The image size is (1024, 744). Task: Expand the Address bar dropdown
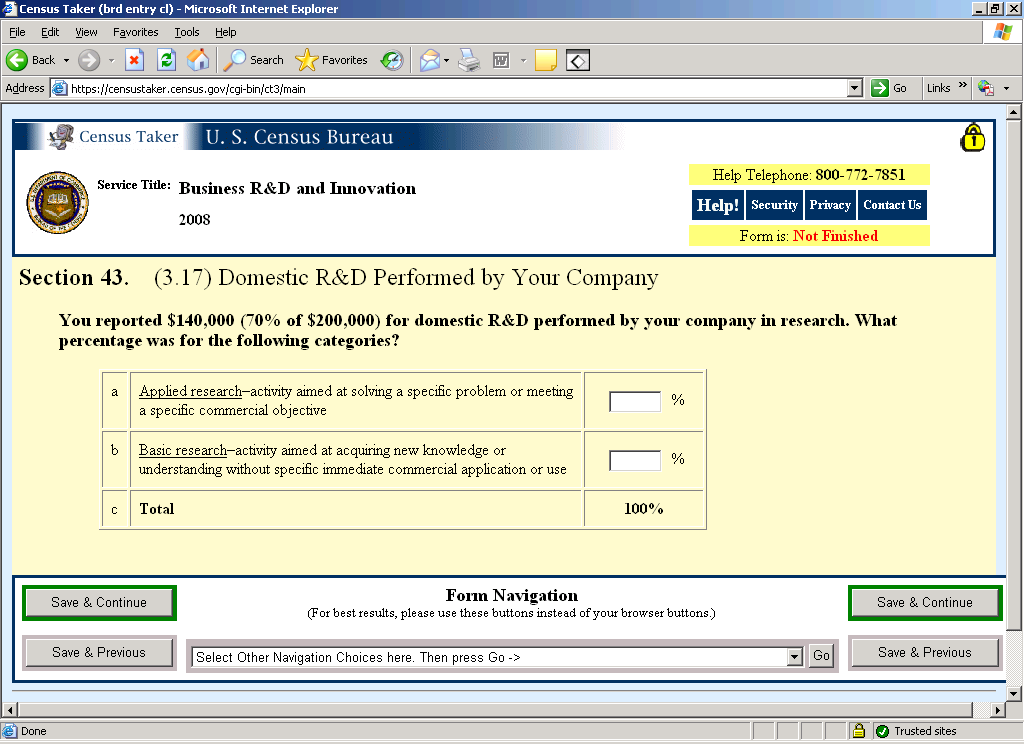(x=854, y=88)
